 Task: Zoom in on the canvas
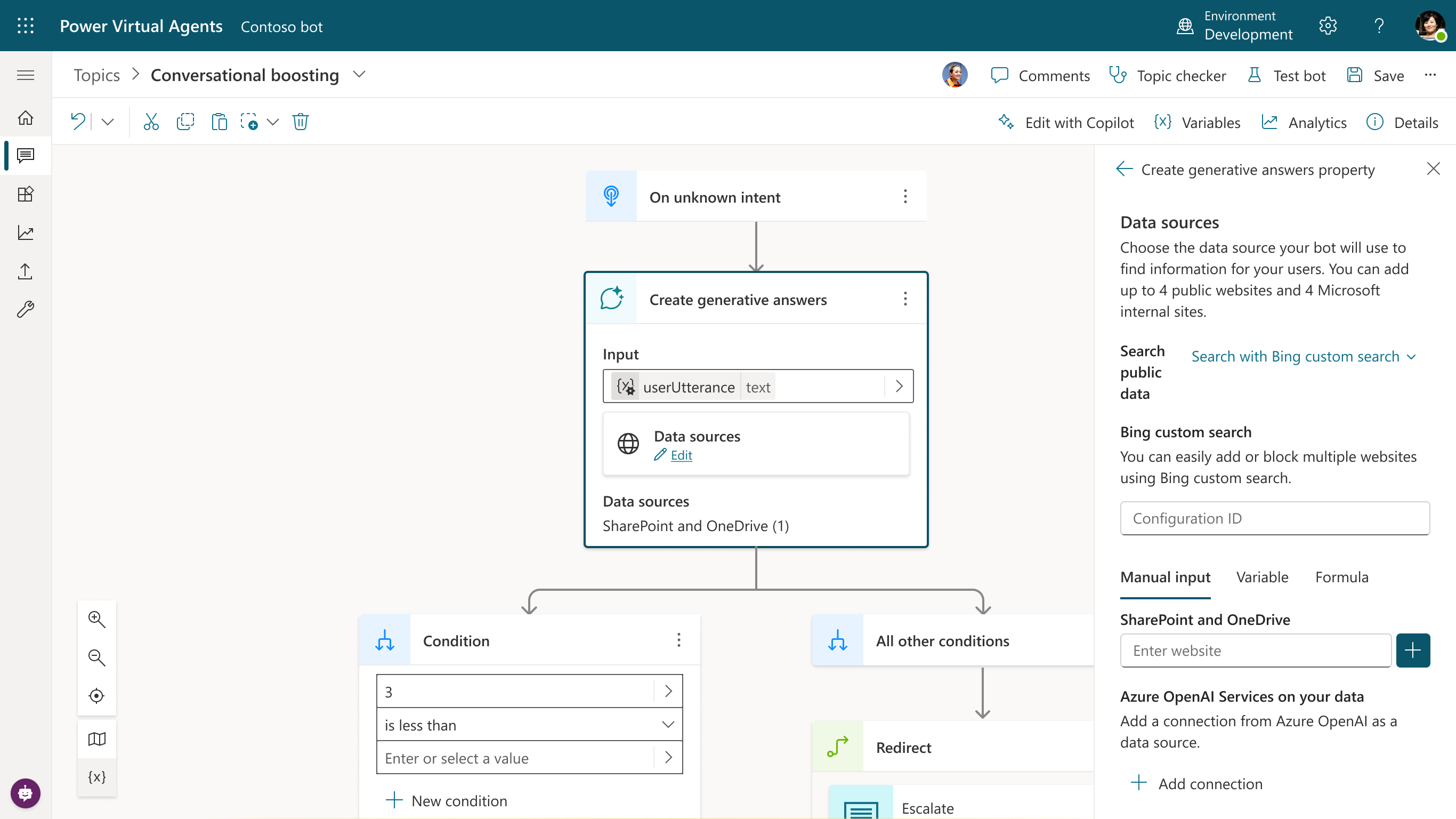pyautogui.click(x=96, y=620)
